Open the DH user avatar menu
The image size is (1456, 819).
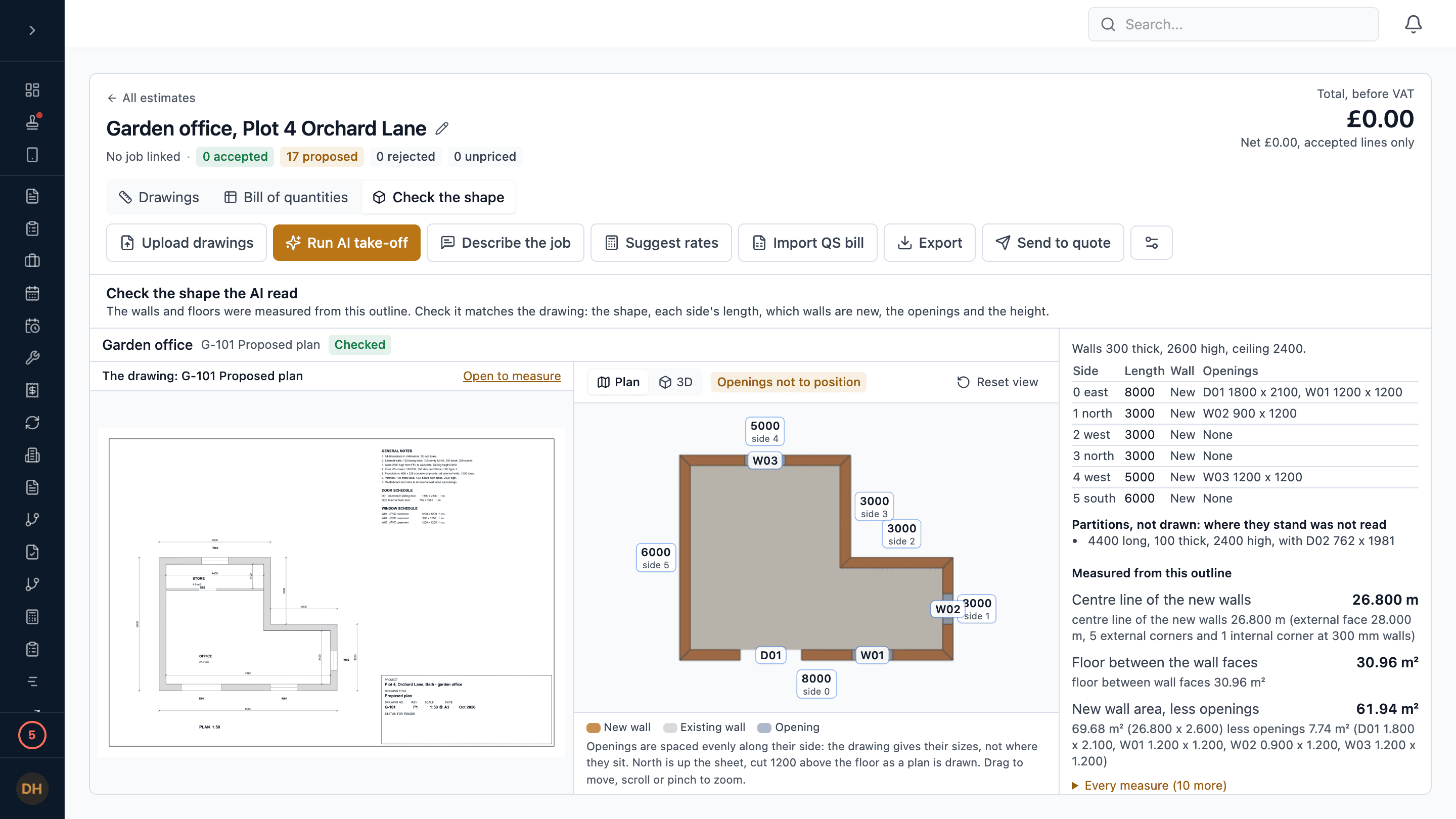[x=32, y=789]
